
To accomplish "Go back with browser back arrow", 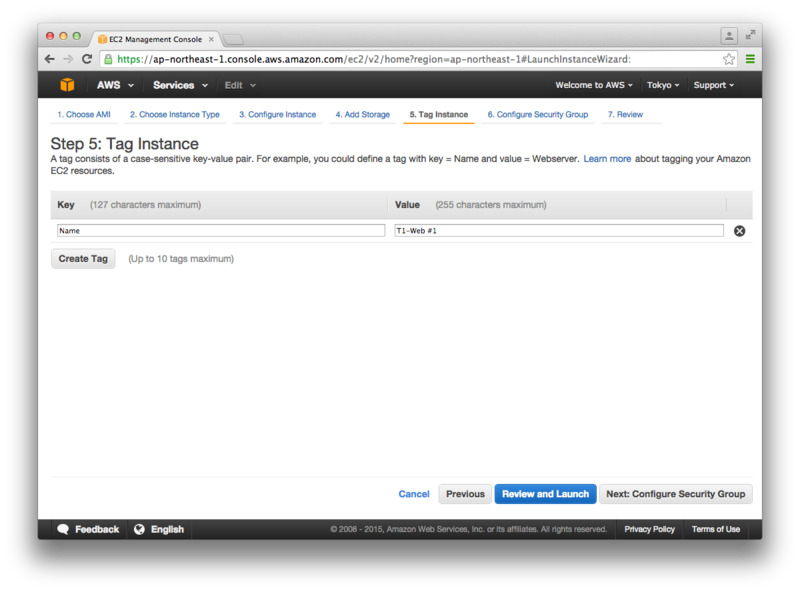I will 49,59.
